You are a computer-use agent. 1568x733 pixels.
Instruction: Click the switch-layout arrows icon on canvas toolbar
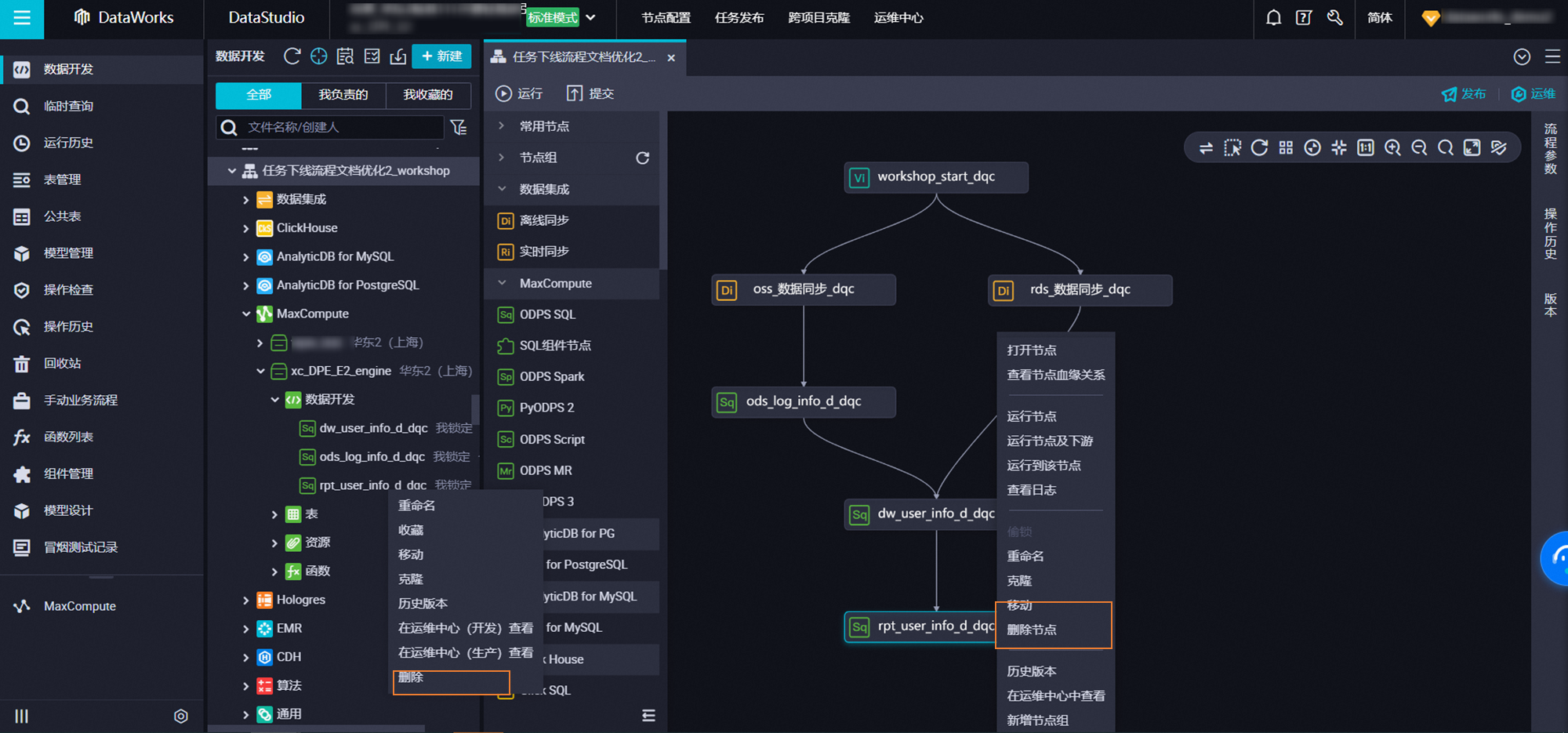[1206, 147]
